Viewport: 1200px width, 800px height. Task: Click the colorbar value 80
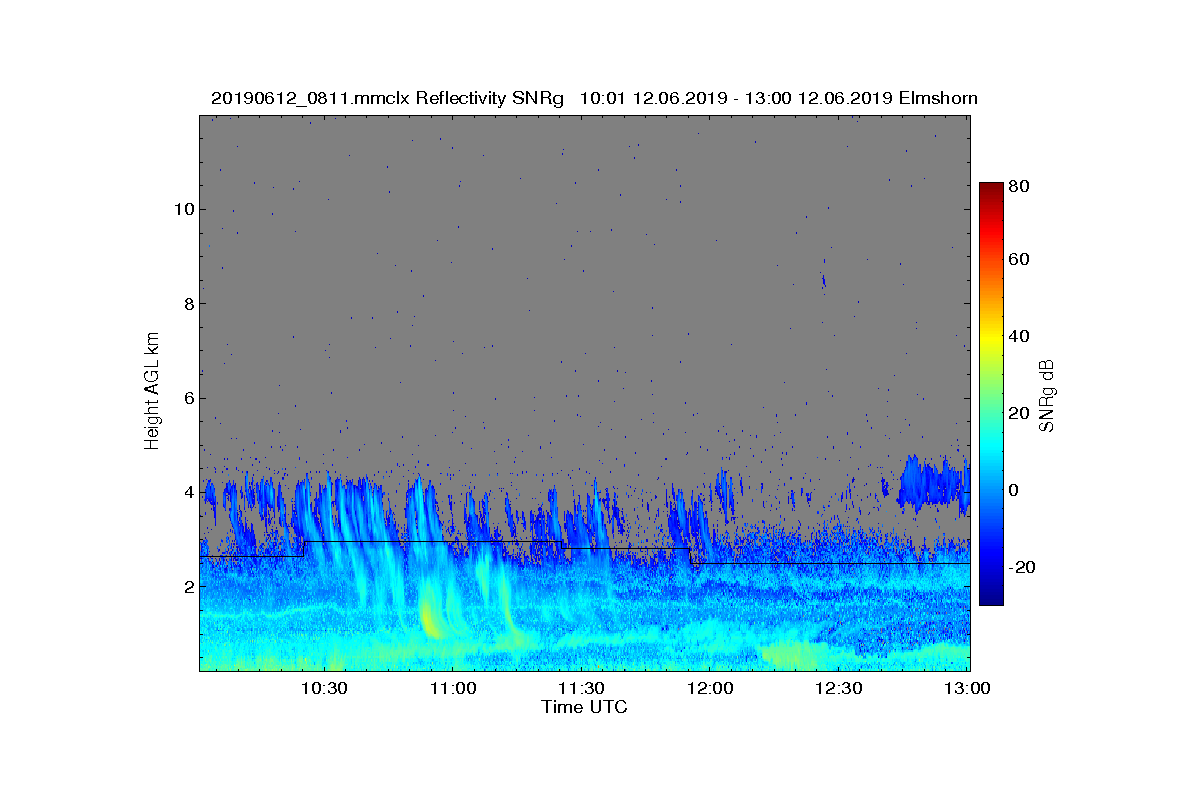(x=1019, y=186)
